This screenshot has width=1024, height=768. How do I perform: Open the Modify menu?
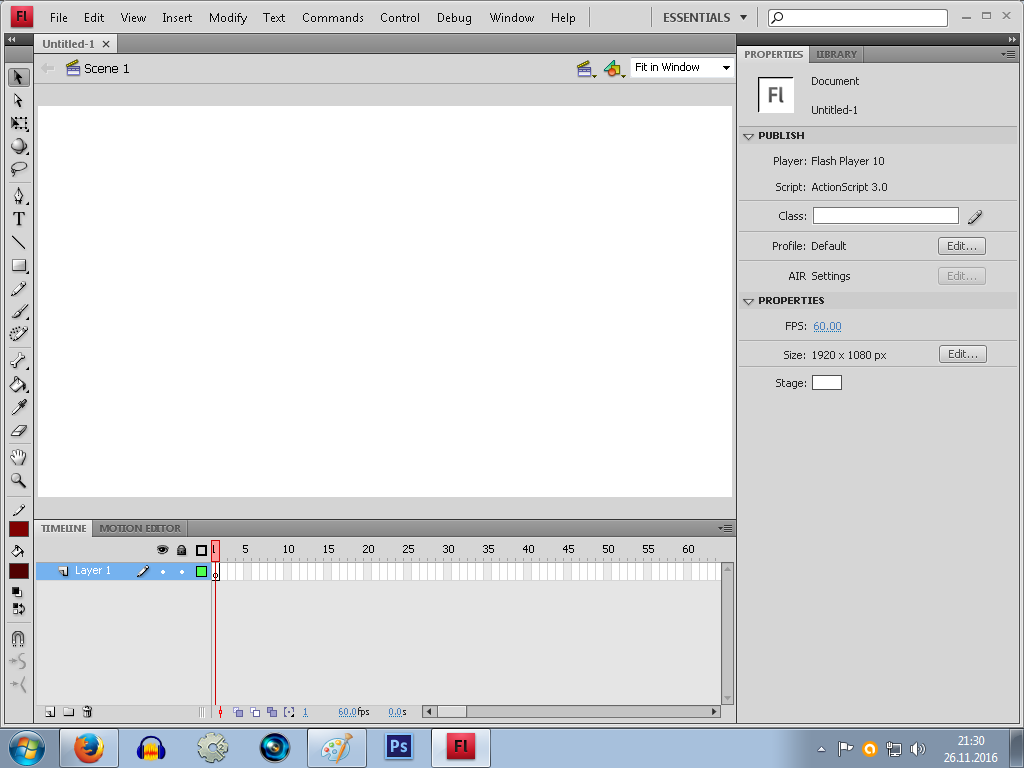[x=228, y=17]
